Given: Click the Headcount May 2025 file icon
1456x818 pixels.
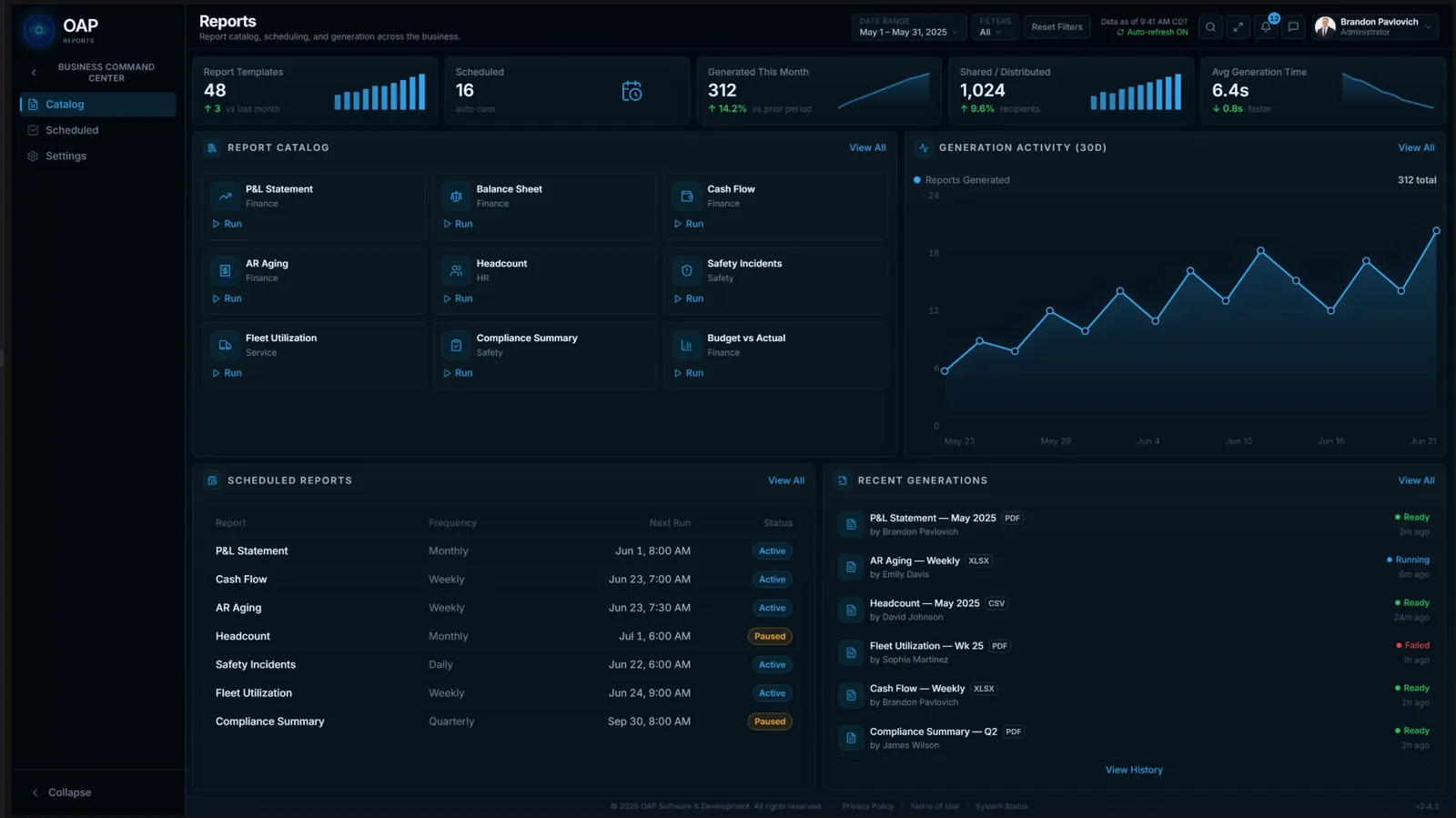Looking at the screenshot, I should 851,611.
